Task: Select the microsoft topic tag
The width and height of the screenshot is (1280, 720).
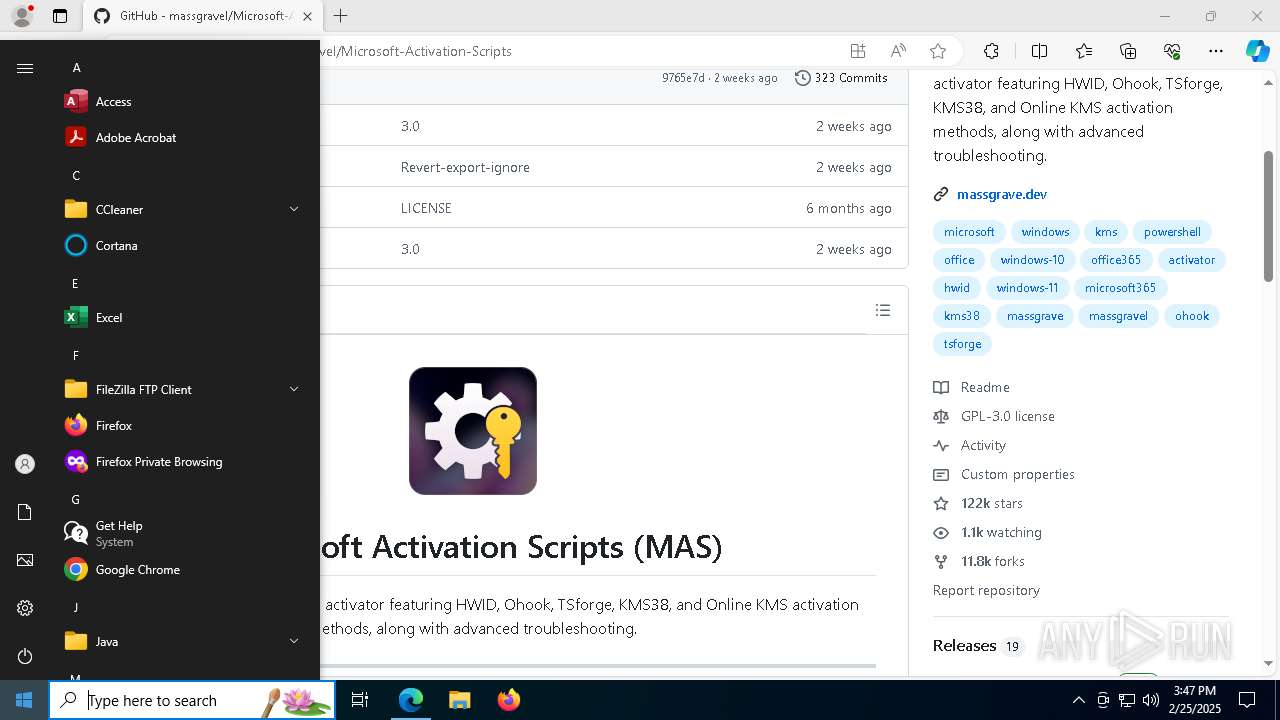Action: pyautogui.click(x=969, y=232)
